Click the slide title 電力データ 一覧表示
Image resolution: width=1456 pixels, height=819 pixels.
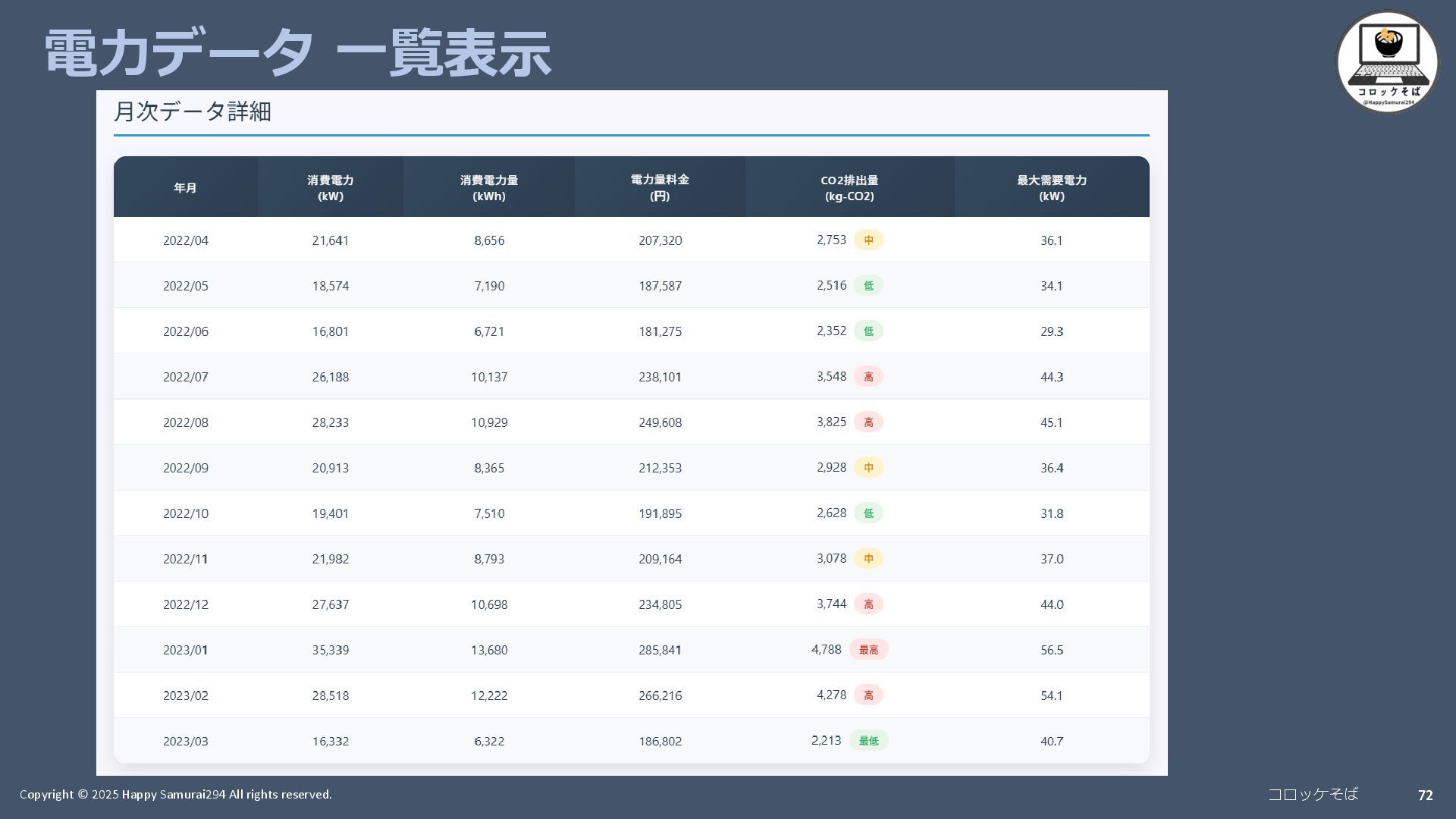(x=297, y=53)
